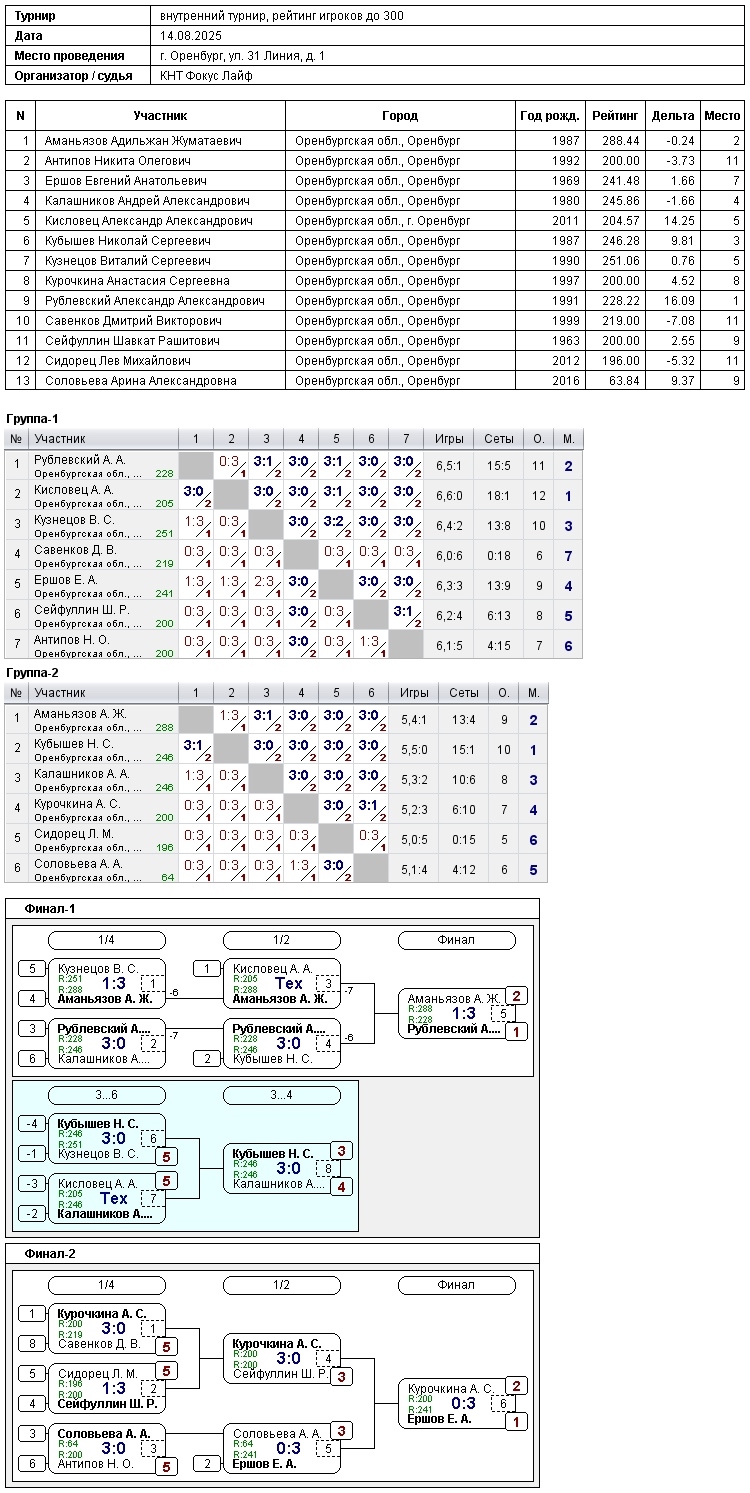Screen dimensions: 750x1493
Task: Click the organizer value "КНТ Фокус Лайф"
Action: [206, 76]
